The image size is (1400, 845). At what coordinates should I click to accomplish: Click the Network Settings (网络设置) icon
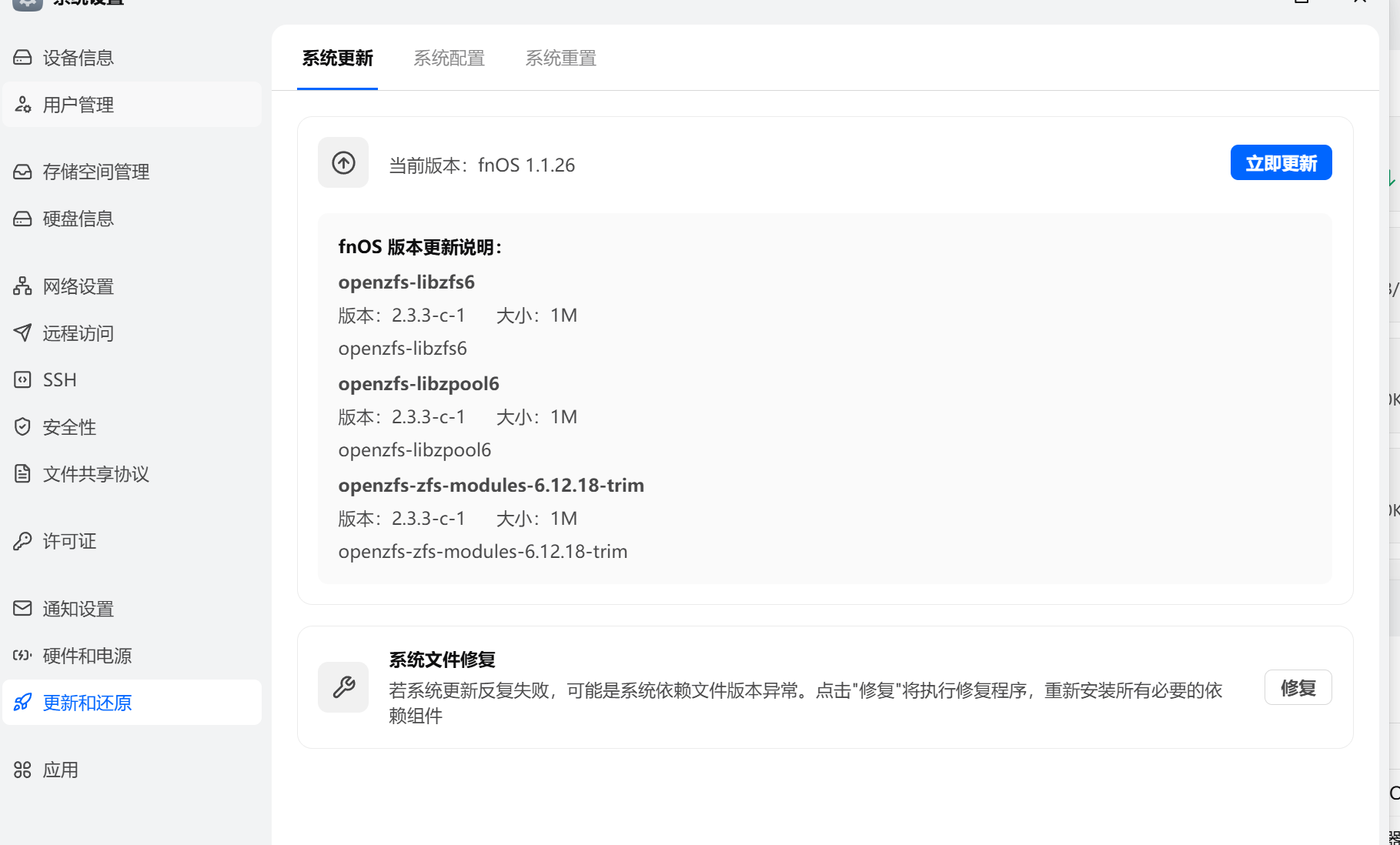click(22, 286)
